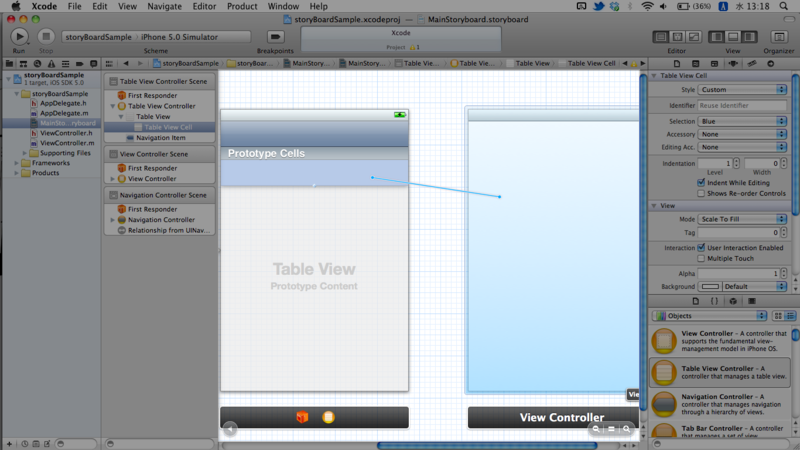Toggle the debug area view button
Image resolution: width=800 pixels, height=450 pixels.
tap(733, 37)
